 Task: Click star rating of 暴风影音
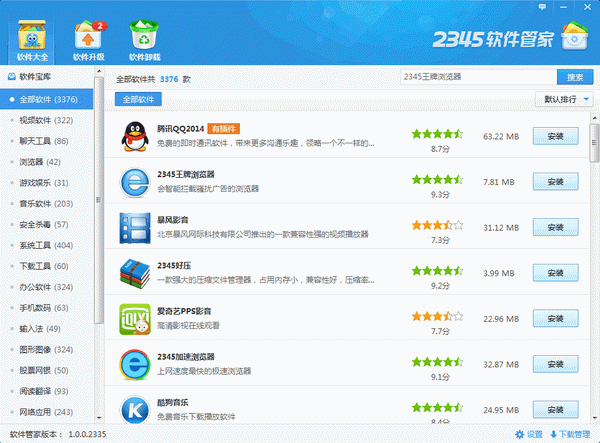(437, 225)
